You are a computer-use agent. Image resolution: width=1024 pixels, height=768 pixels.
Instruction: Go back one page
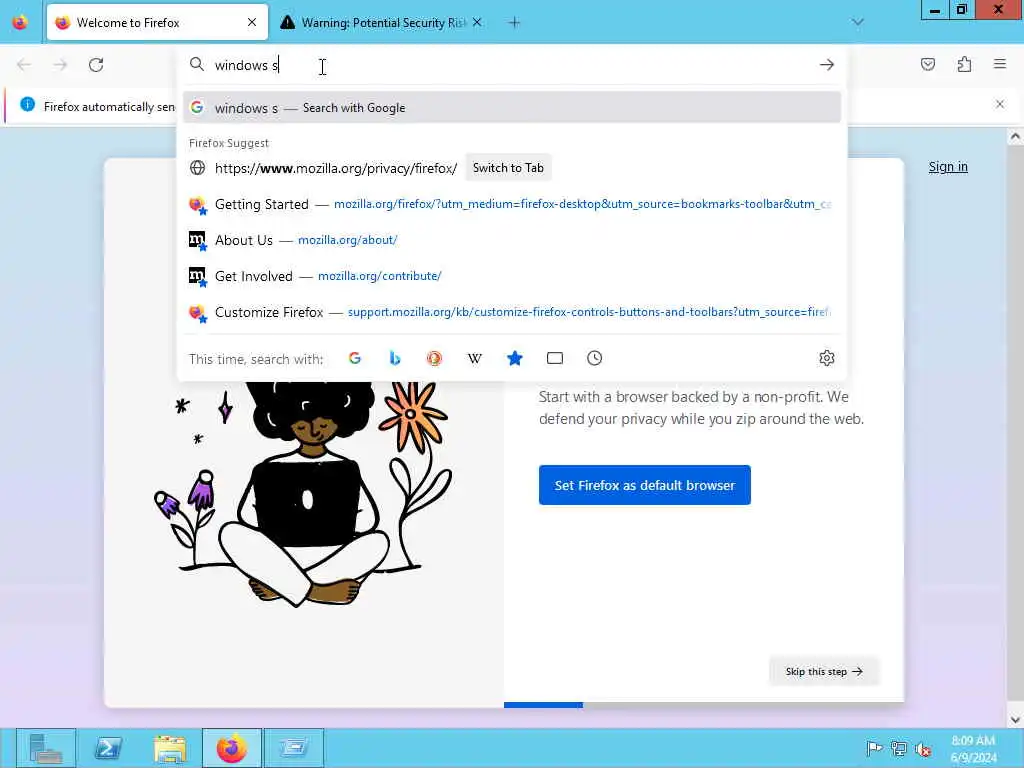click(24, 65)
